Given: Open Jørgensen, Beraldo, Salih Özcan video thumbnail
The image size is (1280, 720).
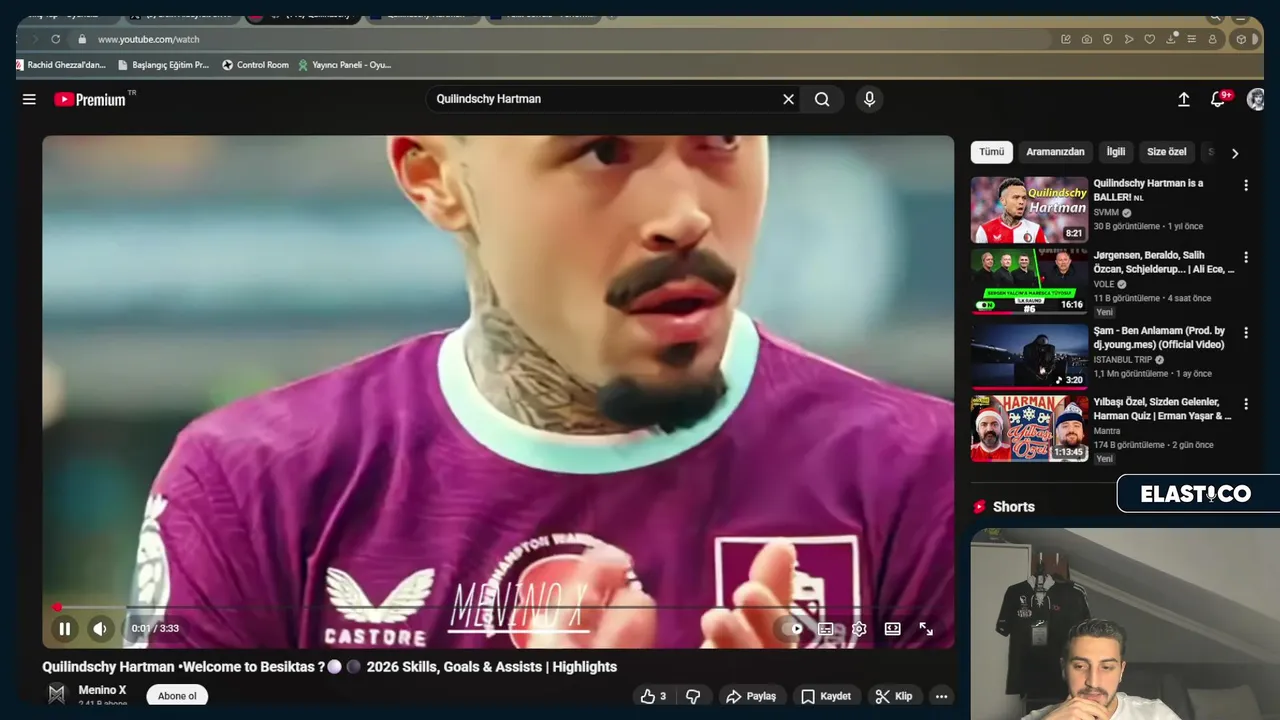Looking at the screenshot, I should pos(1029,282).
